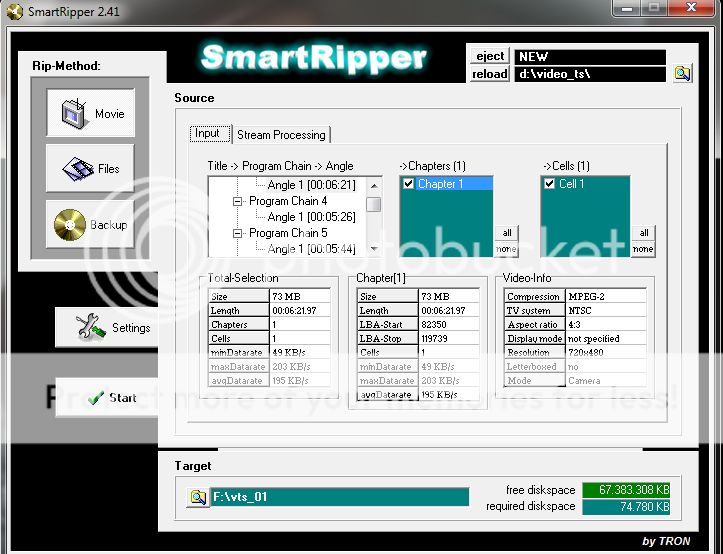
Task: Click the F:\vts_01 target path field
Action: [x=340, y=497]
